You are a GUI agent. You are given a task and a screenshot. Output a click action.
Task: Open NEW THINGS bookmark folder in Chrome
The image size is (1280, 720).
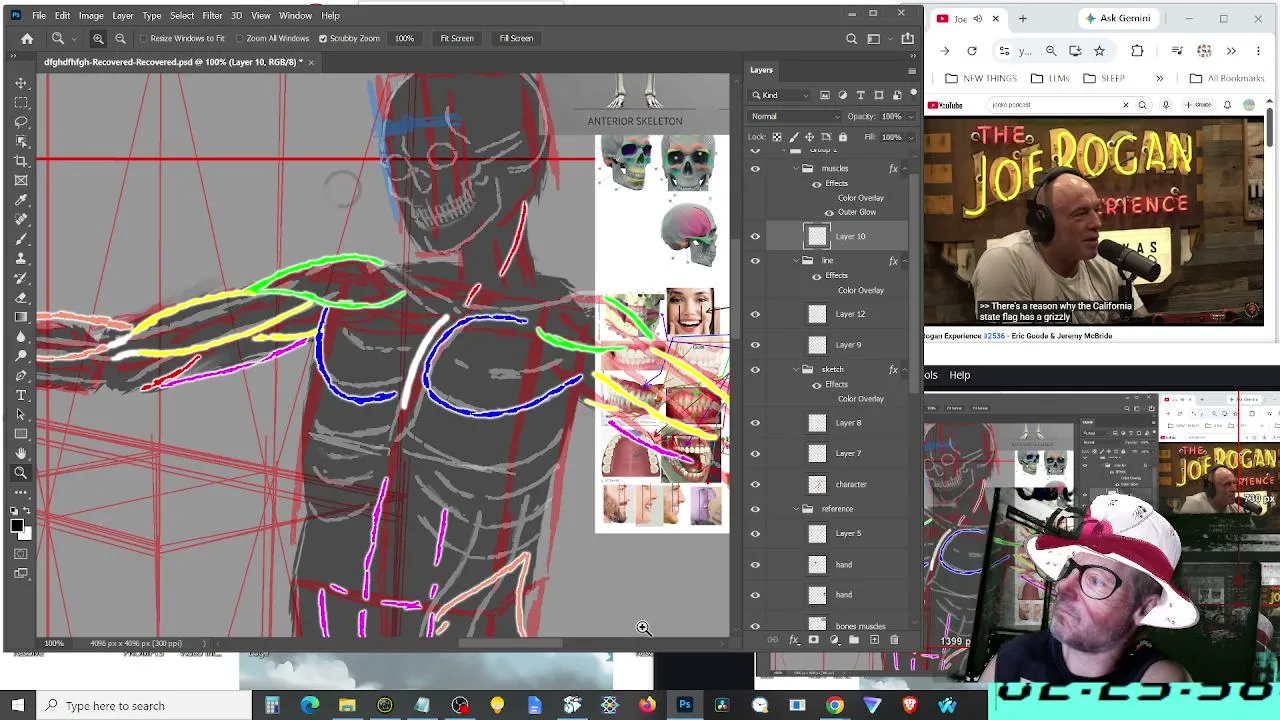click(981, 78)
